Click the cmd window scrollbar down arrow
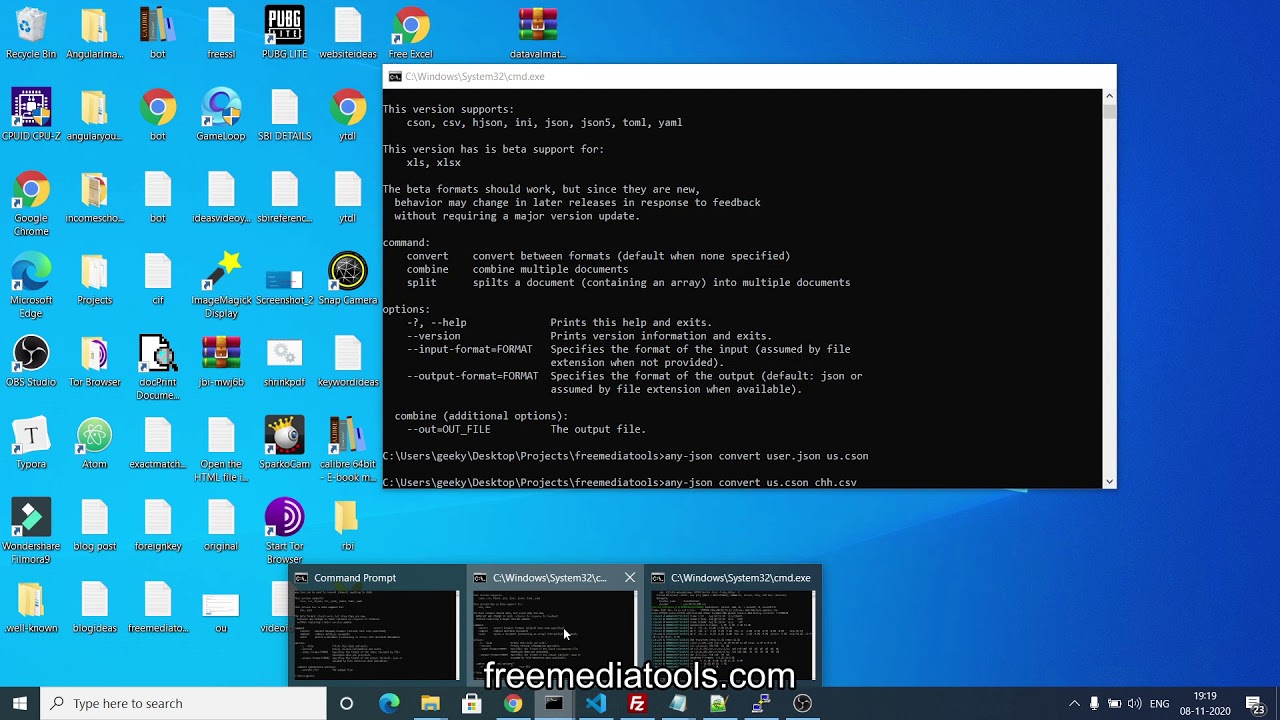Screen dimensions: 1280x720 [1109, 482]
